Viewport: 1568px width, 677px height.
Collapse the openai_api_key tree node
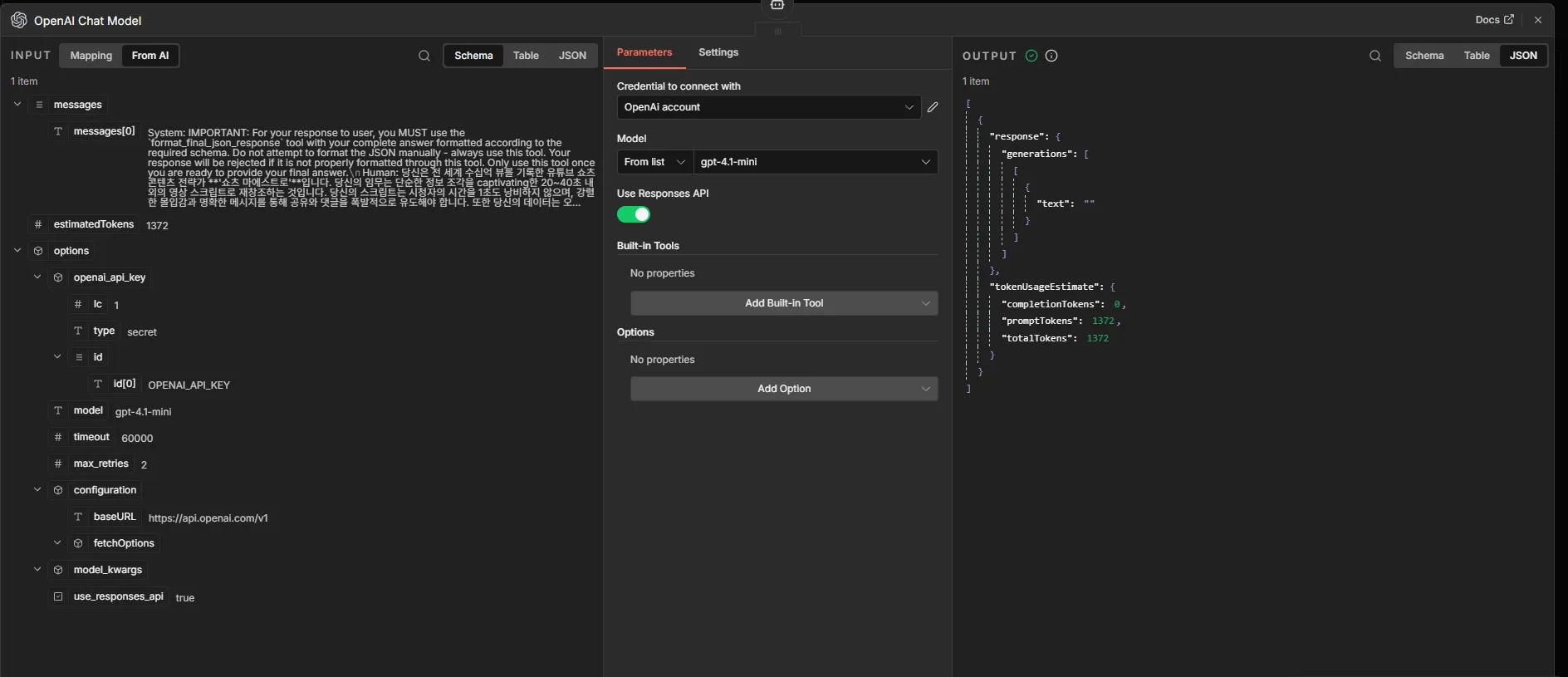37,277
